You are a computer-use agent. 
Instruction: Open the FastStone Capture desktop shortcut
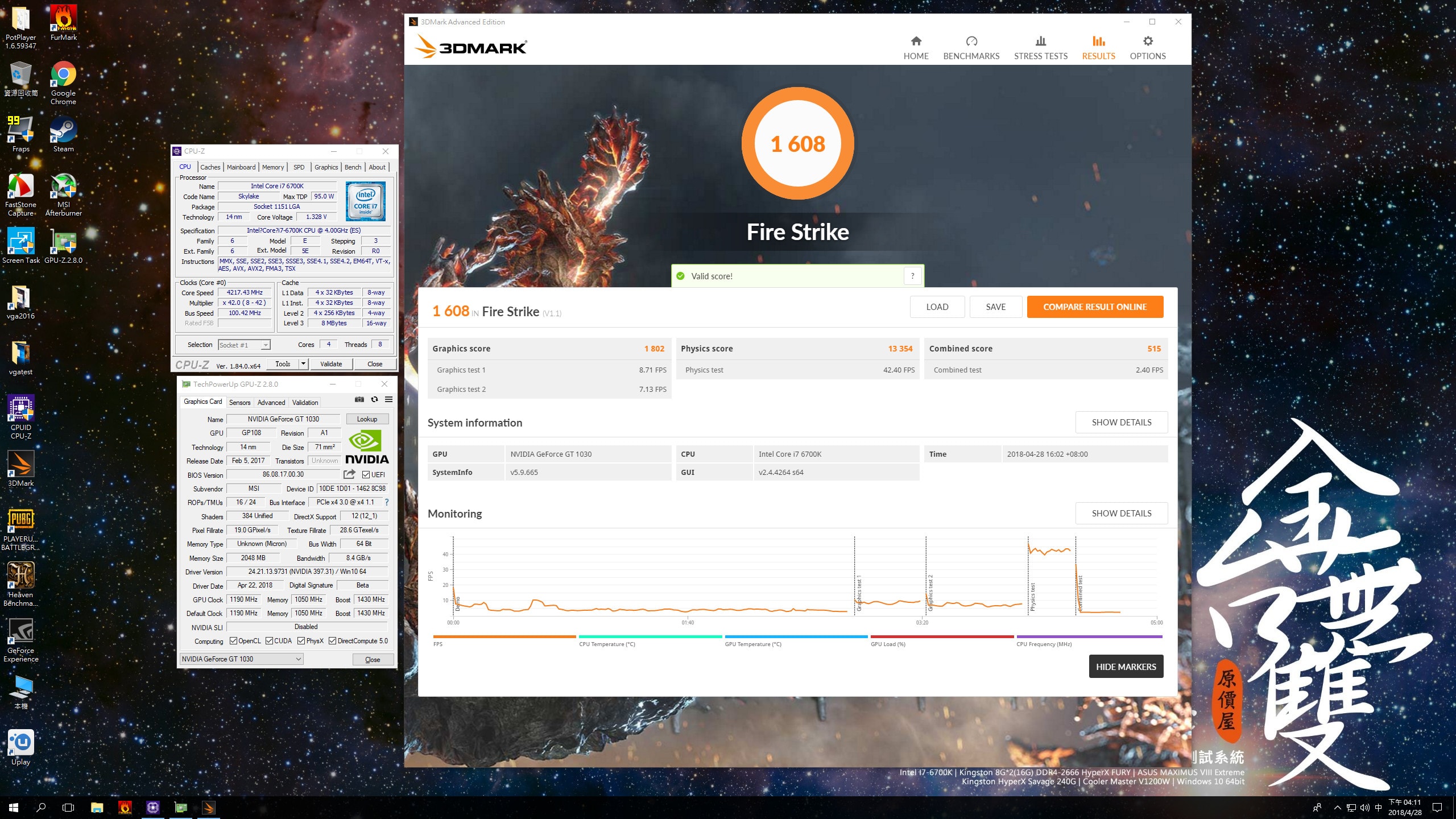[x=20, y=195]
